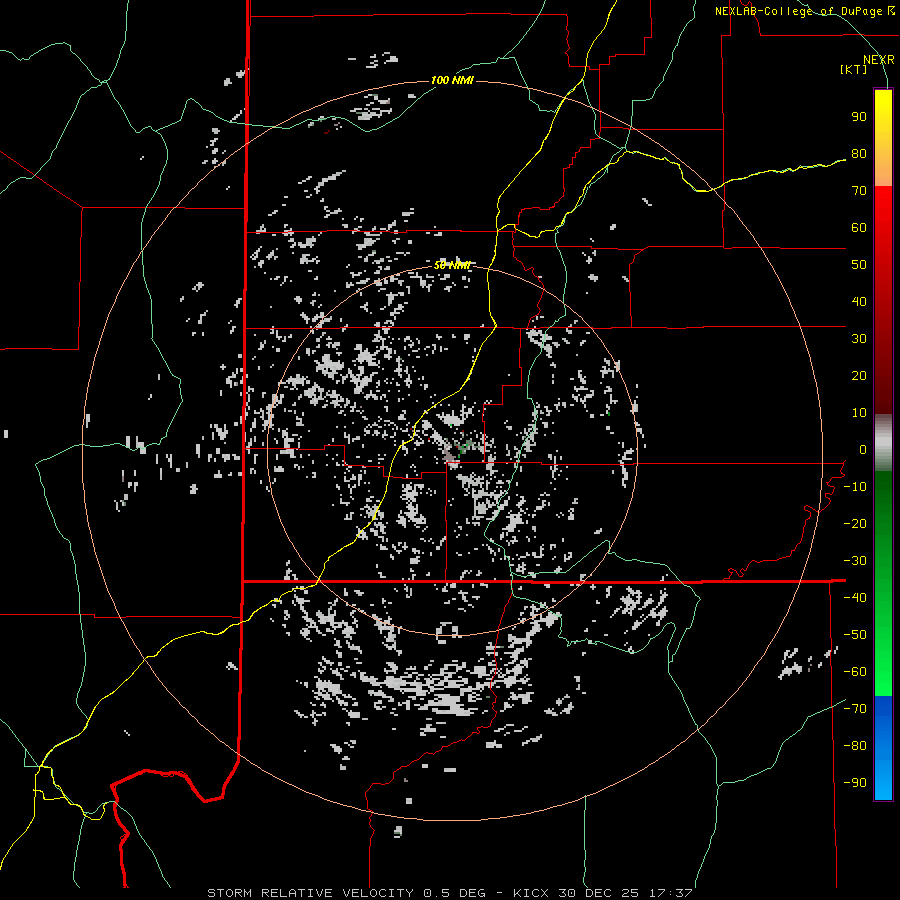The width and height of the screenshot is (900, 900).
Task: Pick the dark green -20 knot scale segment
Action: [883, 523]
